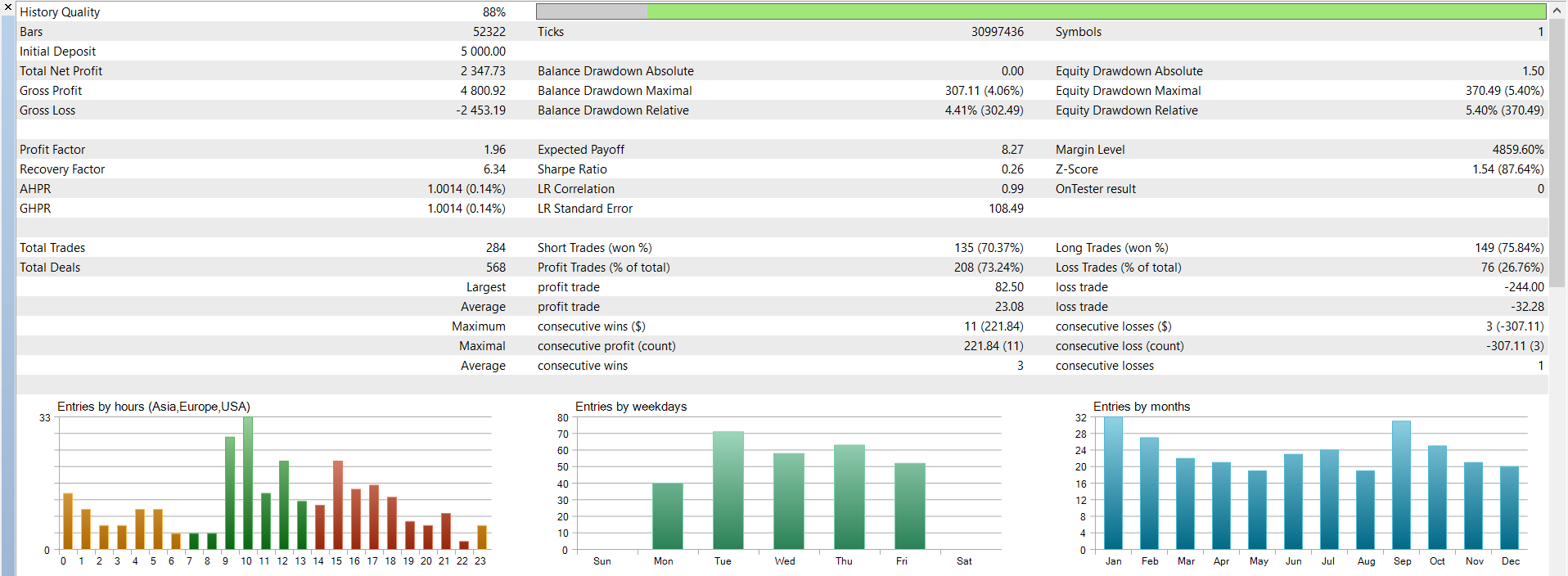Click the Sep bar in months chart

click(x=1401, y=485)
